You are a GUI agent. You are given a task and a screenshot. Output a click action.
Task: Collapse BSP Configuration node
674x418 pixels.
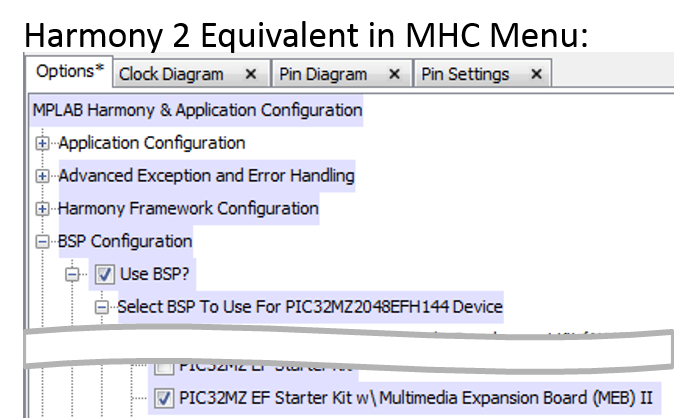pyautogui.click(x=42, y=241)
